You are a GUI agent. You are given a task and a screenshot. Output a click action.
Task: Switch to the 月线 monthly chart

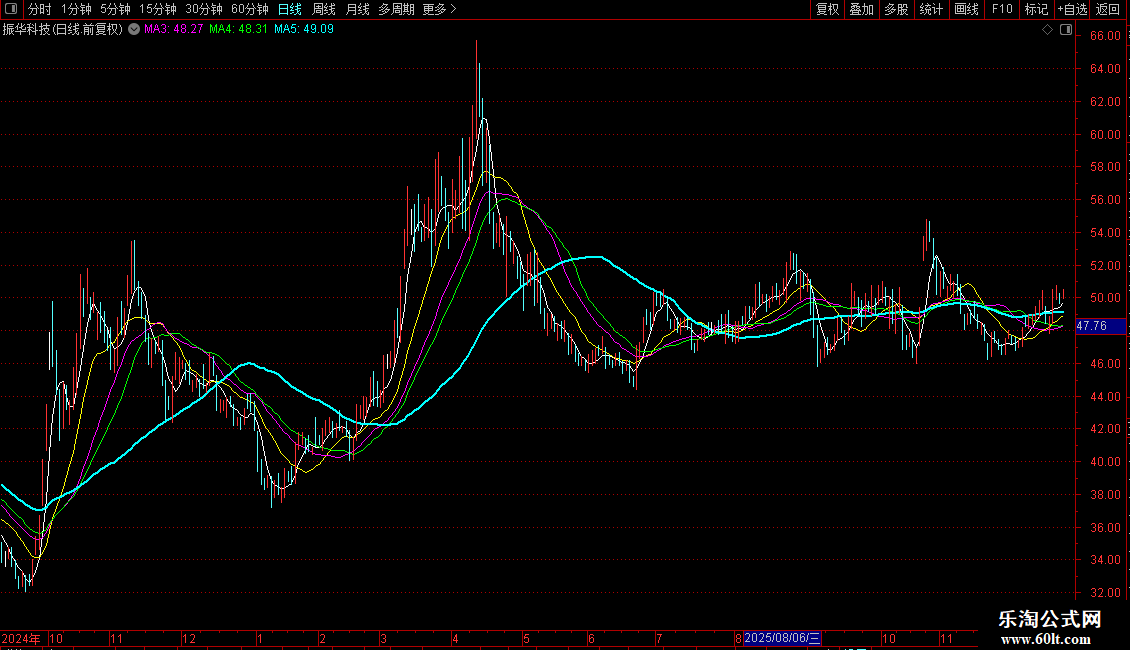click(357, 9)
